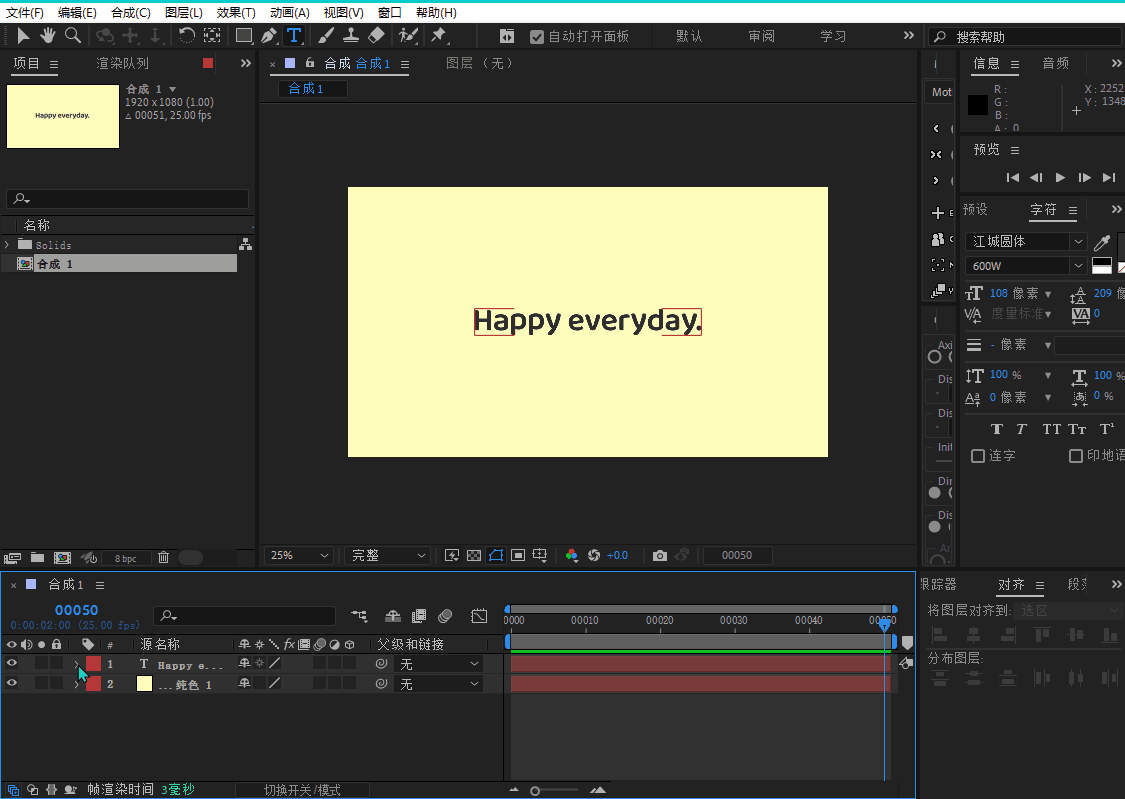This screenshot has height=799, width=1125.
Task: Enable the auto-open panels checkbox
Action: [x=537, y=37]
